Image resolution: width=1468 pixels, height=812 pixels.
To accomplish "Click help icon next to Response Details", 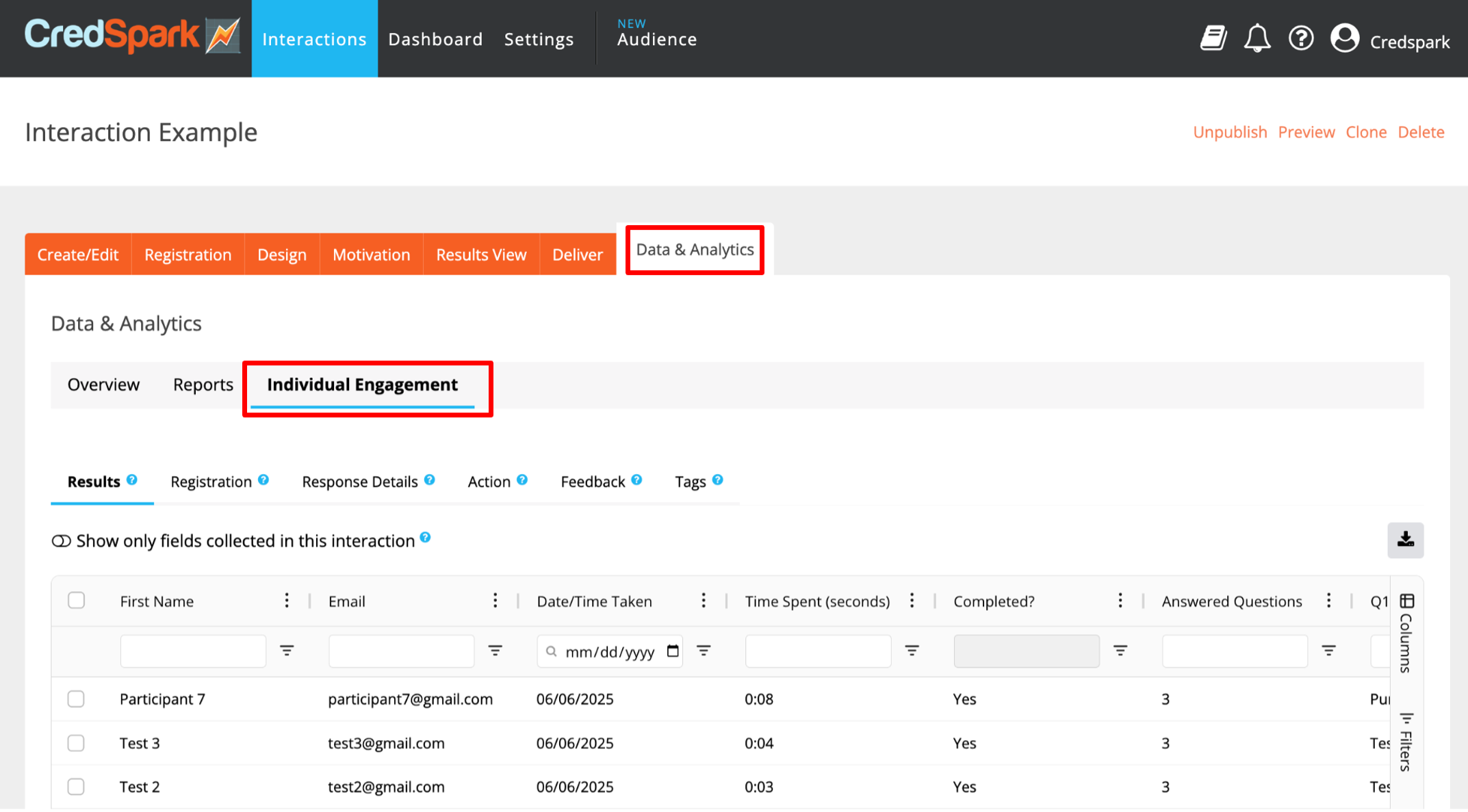I will point(430,480).
